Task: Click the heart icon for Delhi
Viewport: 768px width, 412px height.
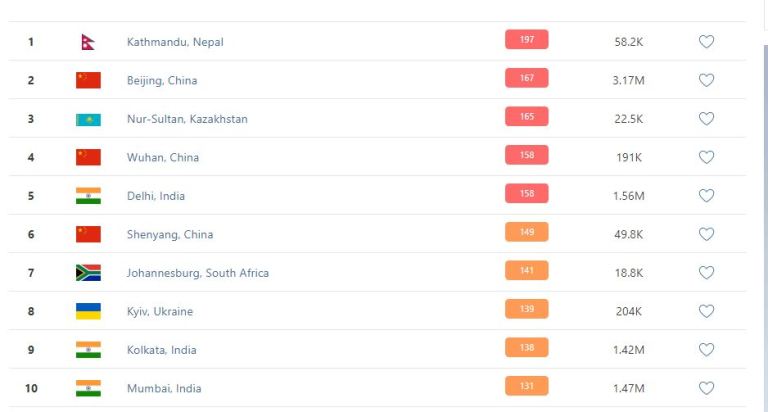Action: point(706,196)
